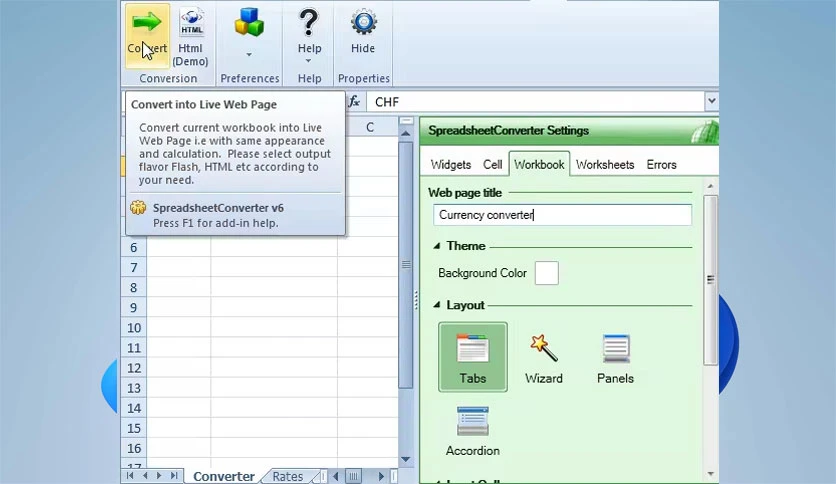Select row 13 header
The image size is (836, 484).
pyautogui.click(x=134, y=388)
